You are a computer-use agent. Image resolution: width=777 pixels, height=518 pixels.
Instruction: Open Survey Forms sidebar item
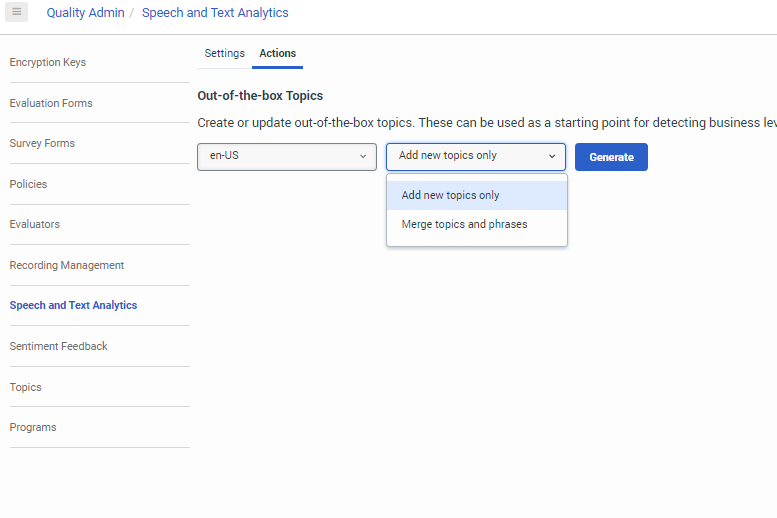point(42,144)
